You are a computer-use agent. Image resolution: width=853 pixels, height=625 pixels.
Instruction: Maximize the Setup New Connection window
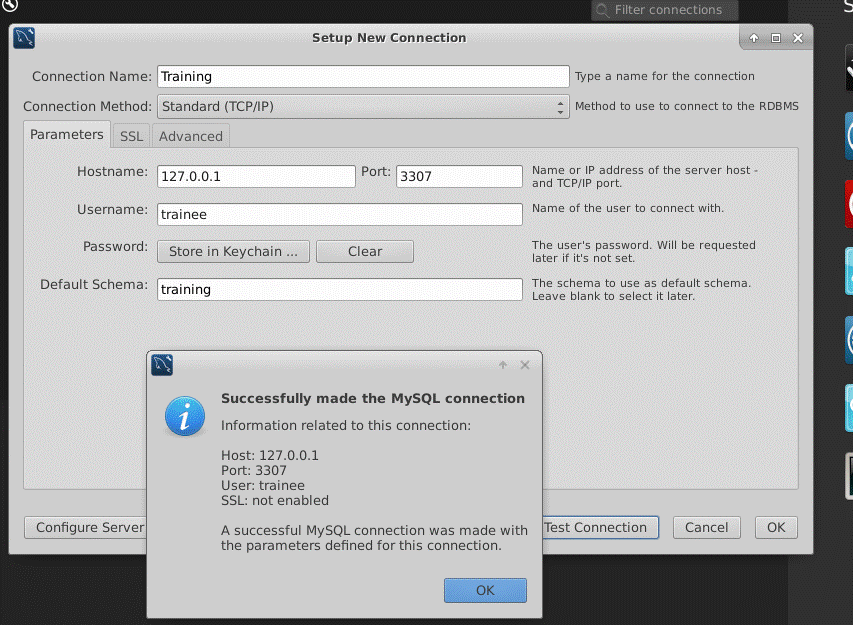(x=776, y=38)
